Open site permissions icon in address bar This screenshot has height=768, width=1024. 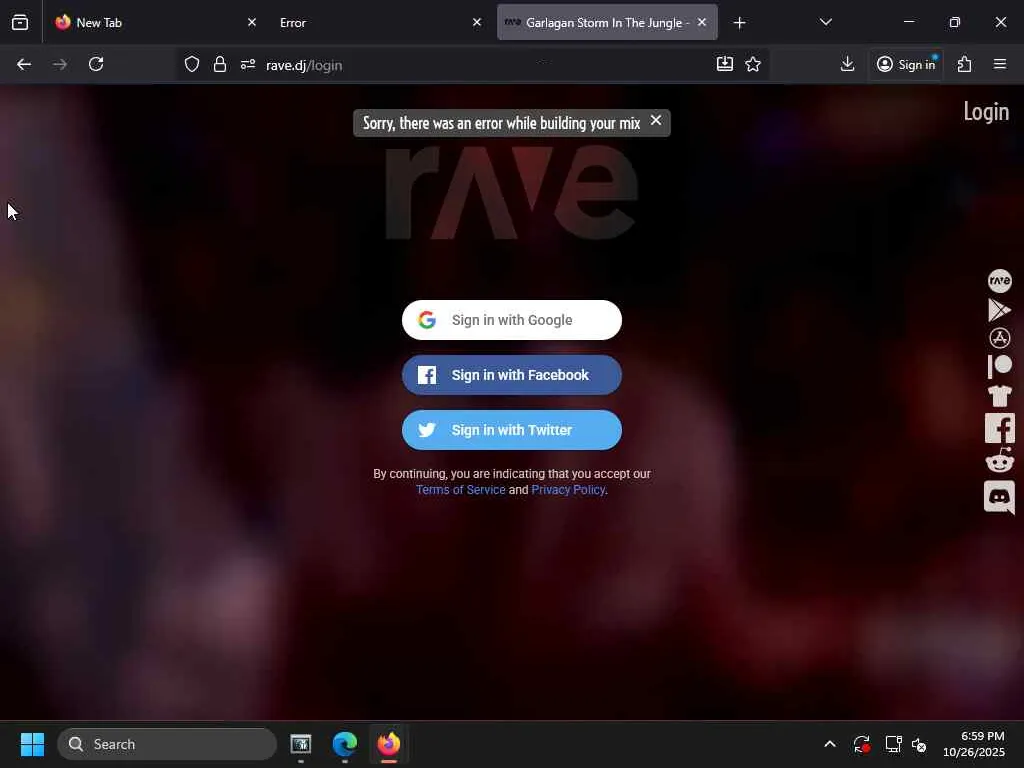pyautogui.click(x=248, y=65)
